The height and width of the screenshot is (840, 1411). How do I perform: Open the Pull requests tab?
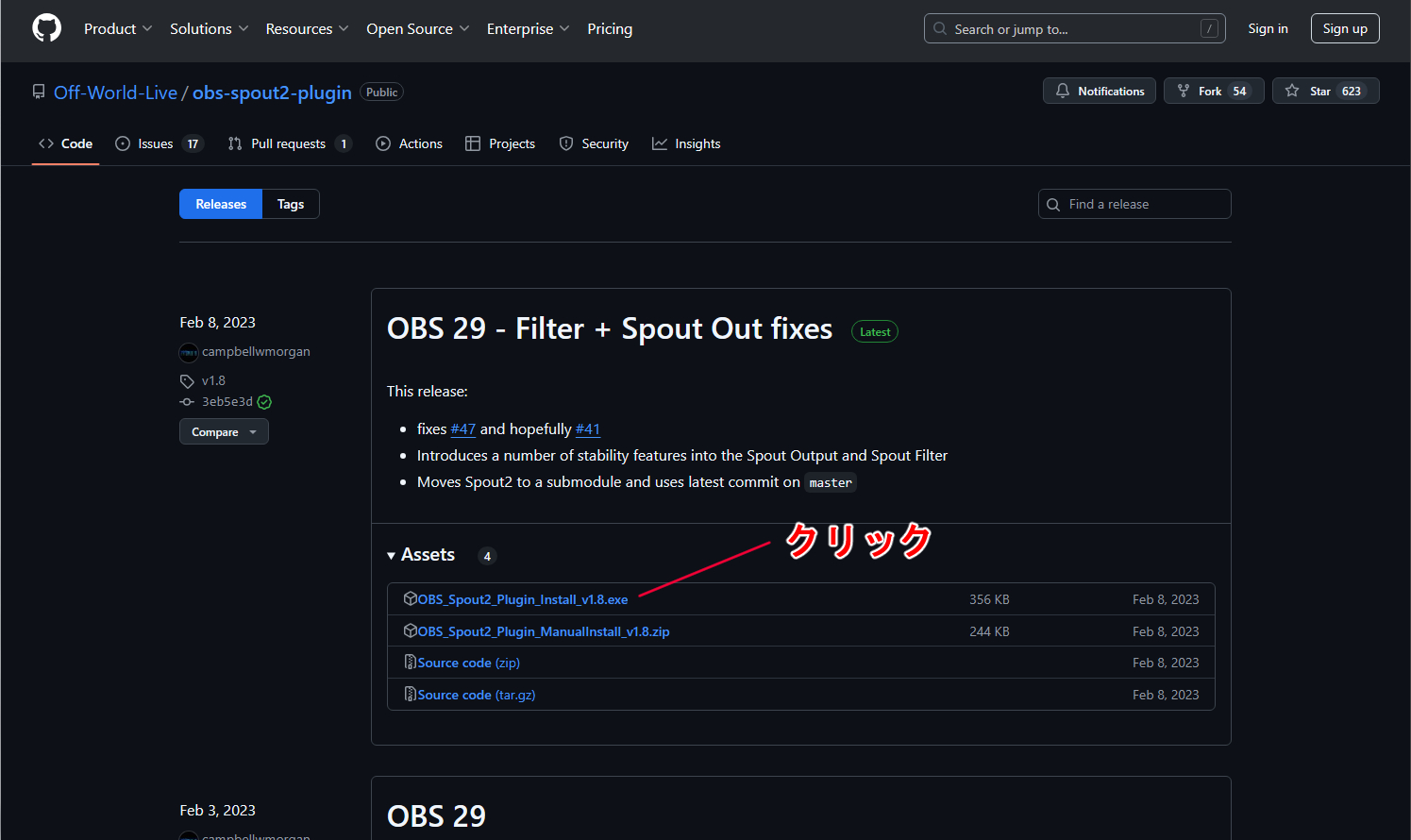point(289,143)
